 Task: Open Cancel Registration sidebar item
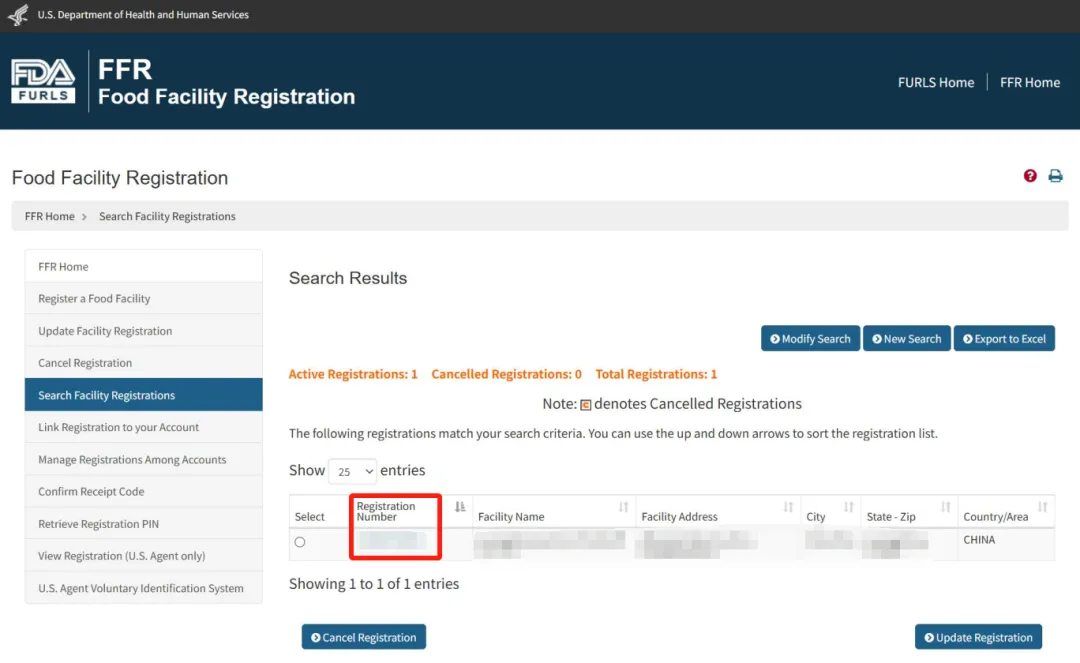pyautogui.click(x=143, y=363)
